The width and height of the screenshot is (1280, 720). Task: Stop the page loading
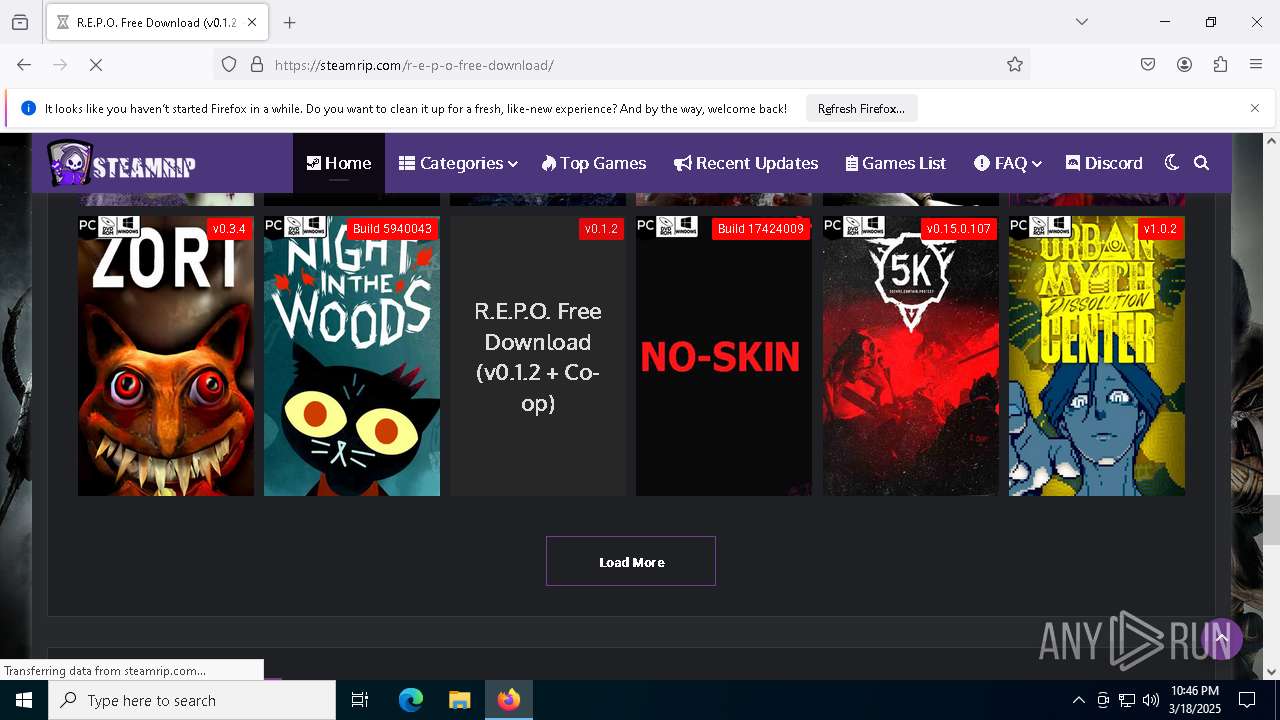pyautogui.click(x=96, y=64)
